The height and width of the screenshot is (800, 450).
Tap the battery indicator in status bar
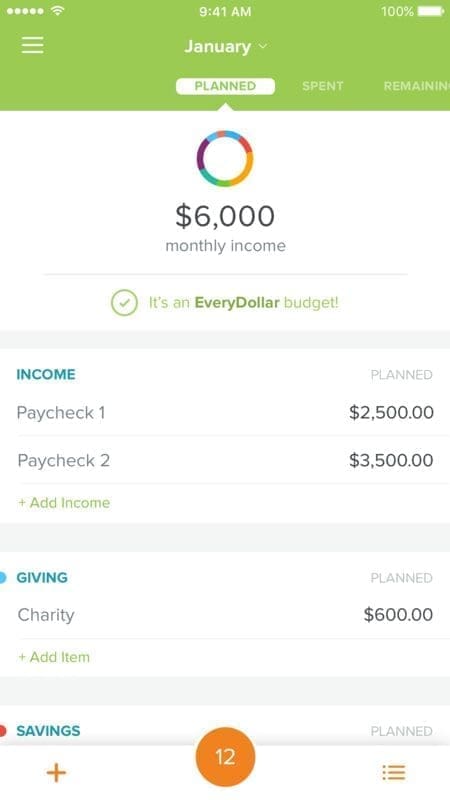coord(431,11)
